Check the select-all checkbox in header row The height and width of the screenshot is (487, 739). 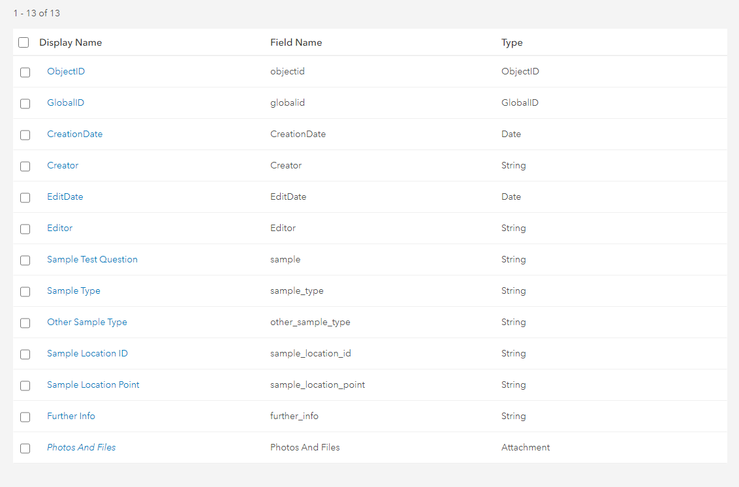(24, 43)
